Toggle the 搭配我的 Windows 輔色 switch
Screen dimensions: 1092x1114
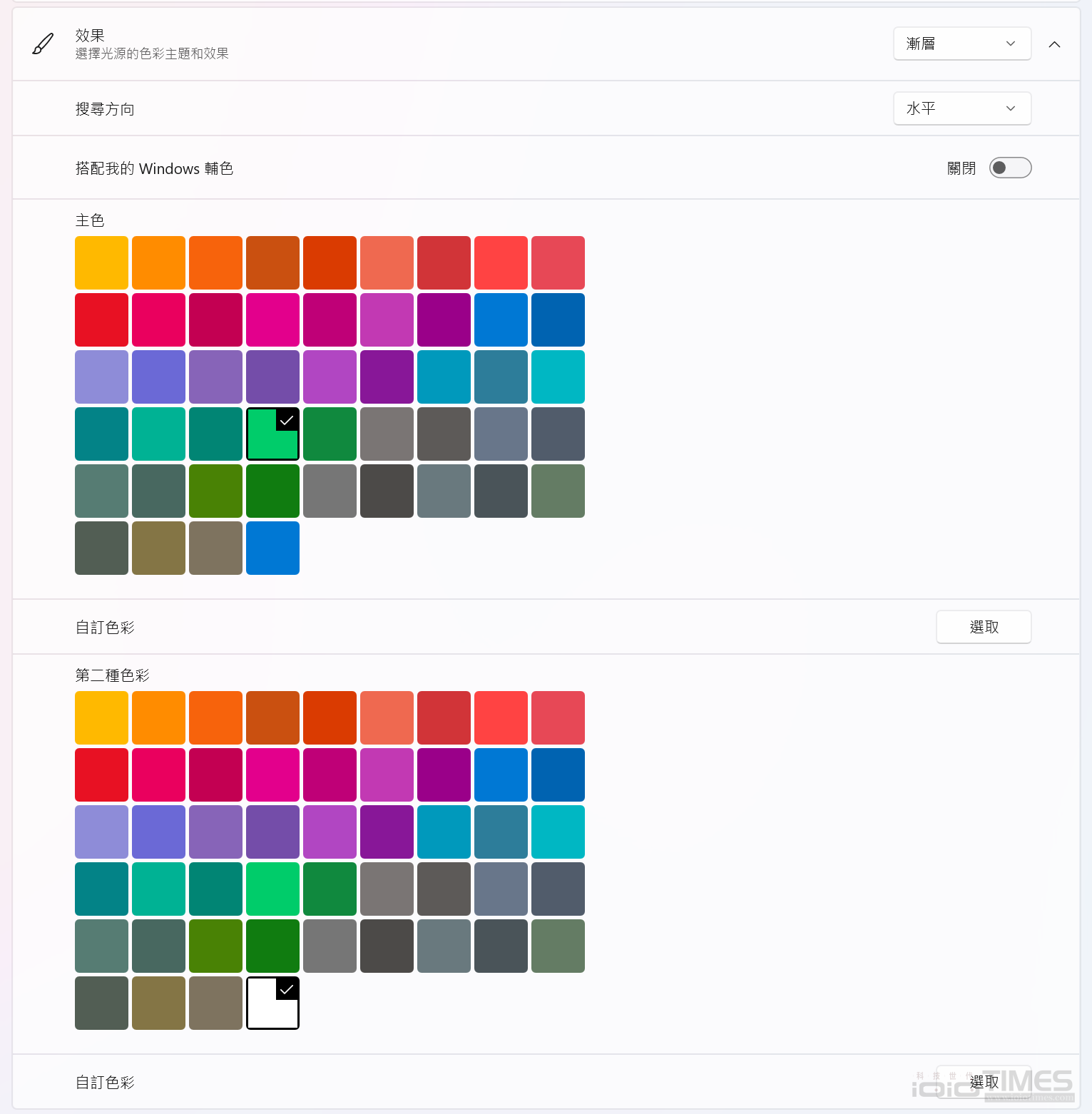pos(1009,168)
